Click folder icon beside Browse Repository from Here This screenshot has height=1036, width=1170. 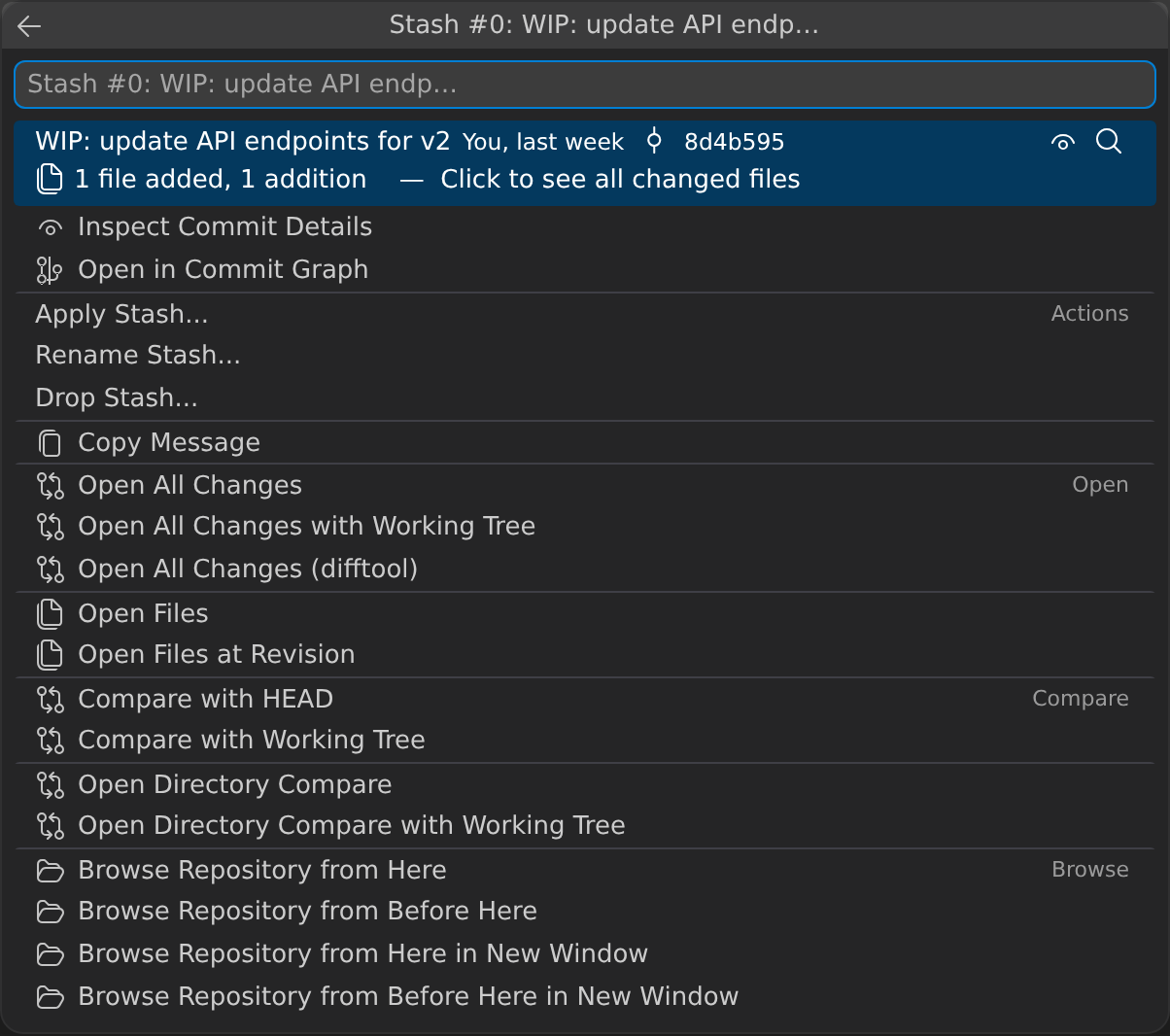tap(50, 871)
